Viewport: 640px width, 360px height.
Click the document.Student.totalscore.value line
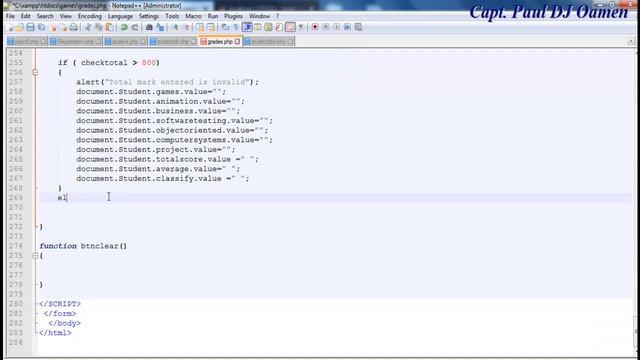(x=167, y=159)
